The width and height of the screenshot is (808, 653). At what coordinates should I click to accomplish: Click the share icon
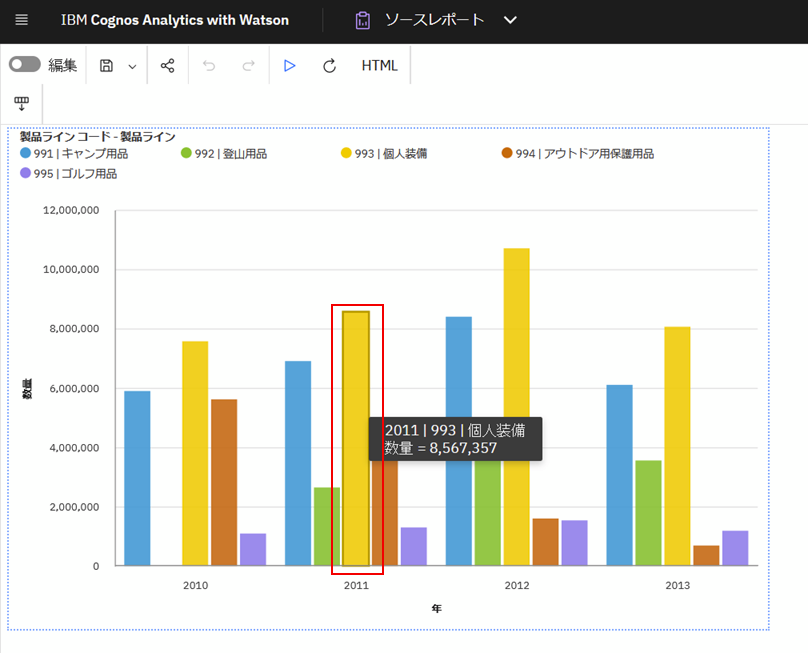167,65
